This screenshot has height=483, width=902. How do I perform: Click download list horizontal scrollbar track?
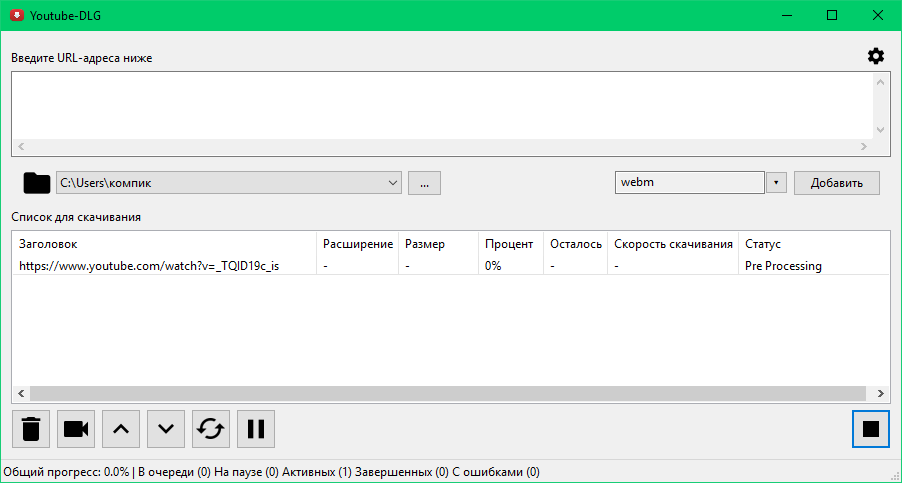(448, 393)
